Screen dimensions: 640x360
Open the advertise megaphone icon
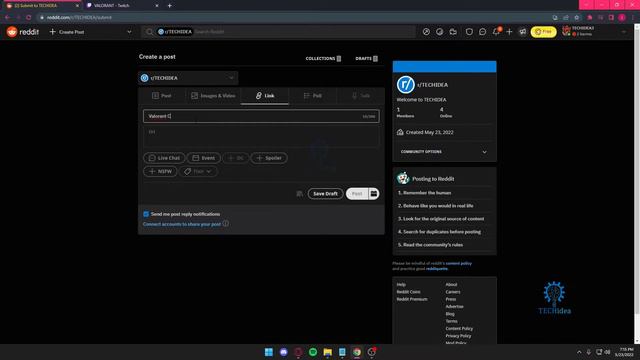click(x=522, y=32)
